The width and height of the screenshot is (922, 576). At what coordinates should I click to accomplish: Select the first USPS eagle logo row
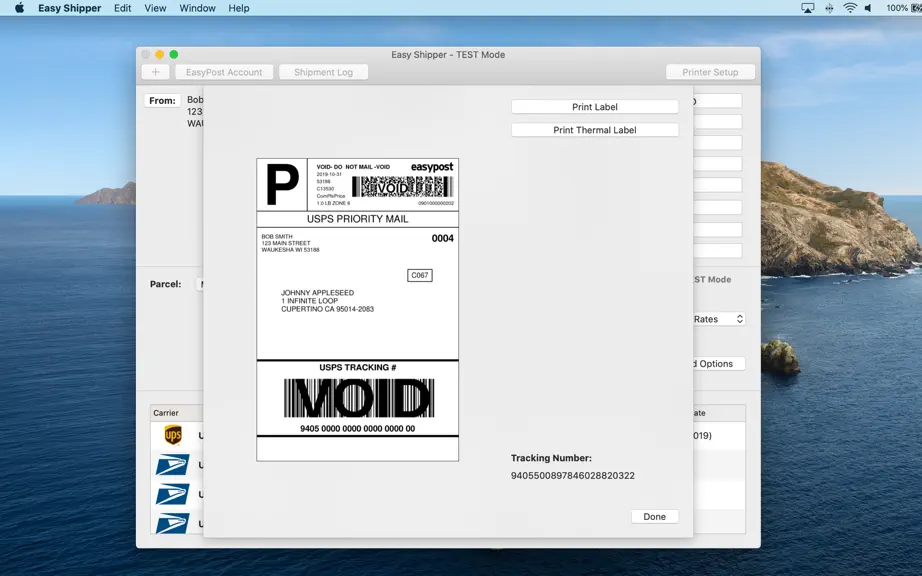tap(172, 465)
